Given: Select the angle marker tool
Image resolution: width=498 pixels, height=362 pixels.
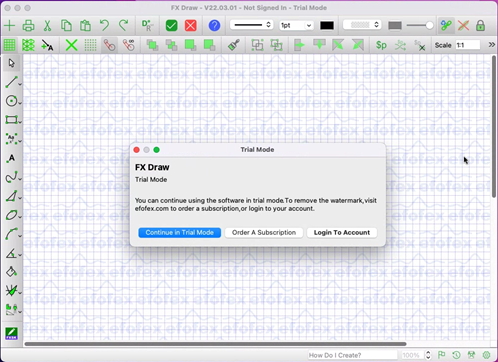Looking at the screenshot, I should point(11,253).
